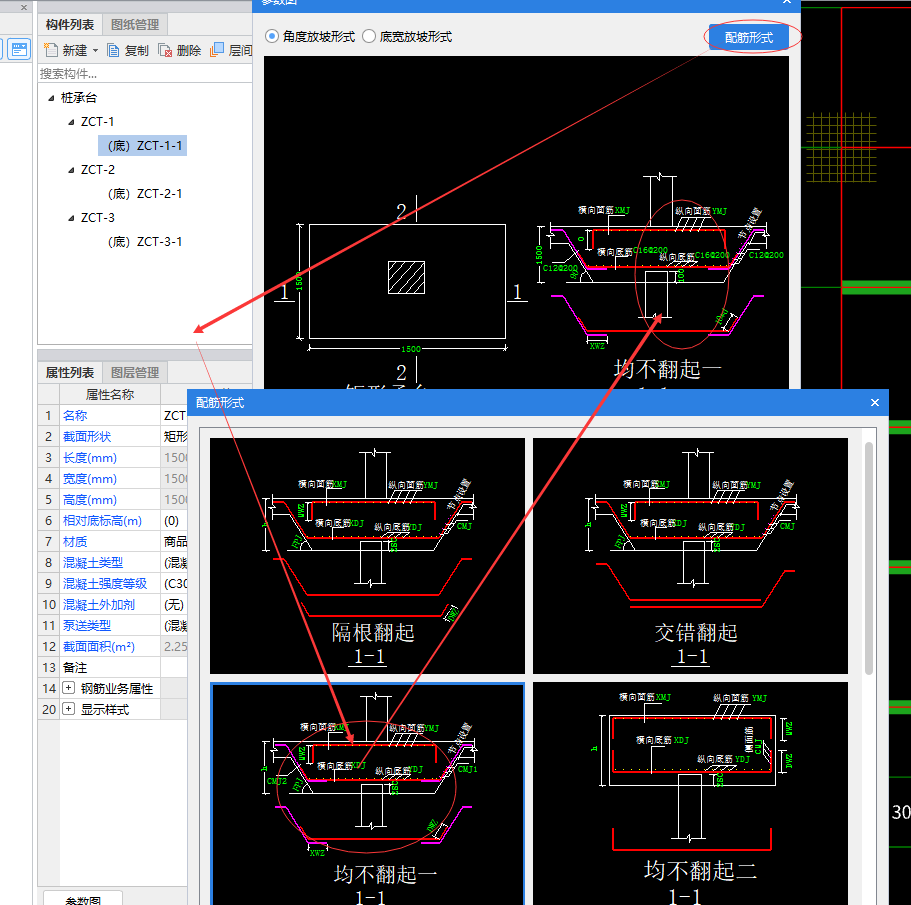Click the 配筋形式 dialog scrollbar
Screen dimensions: 911x905
(869, 559)
